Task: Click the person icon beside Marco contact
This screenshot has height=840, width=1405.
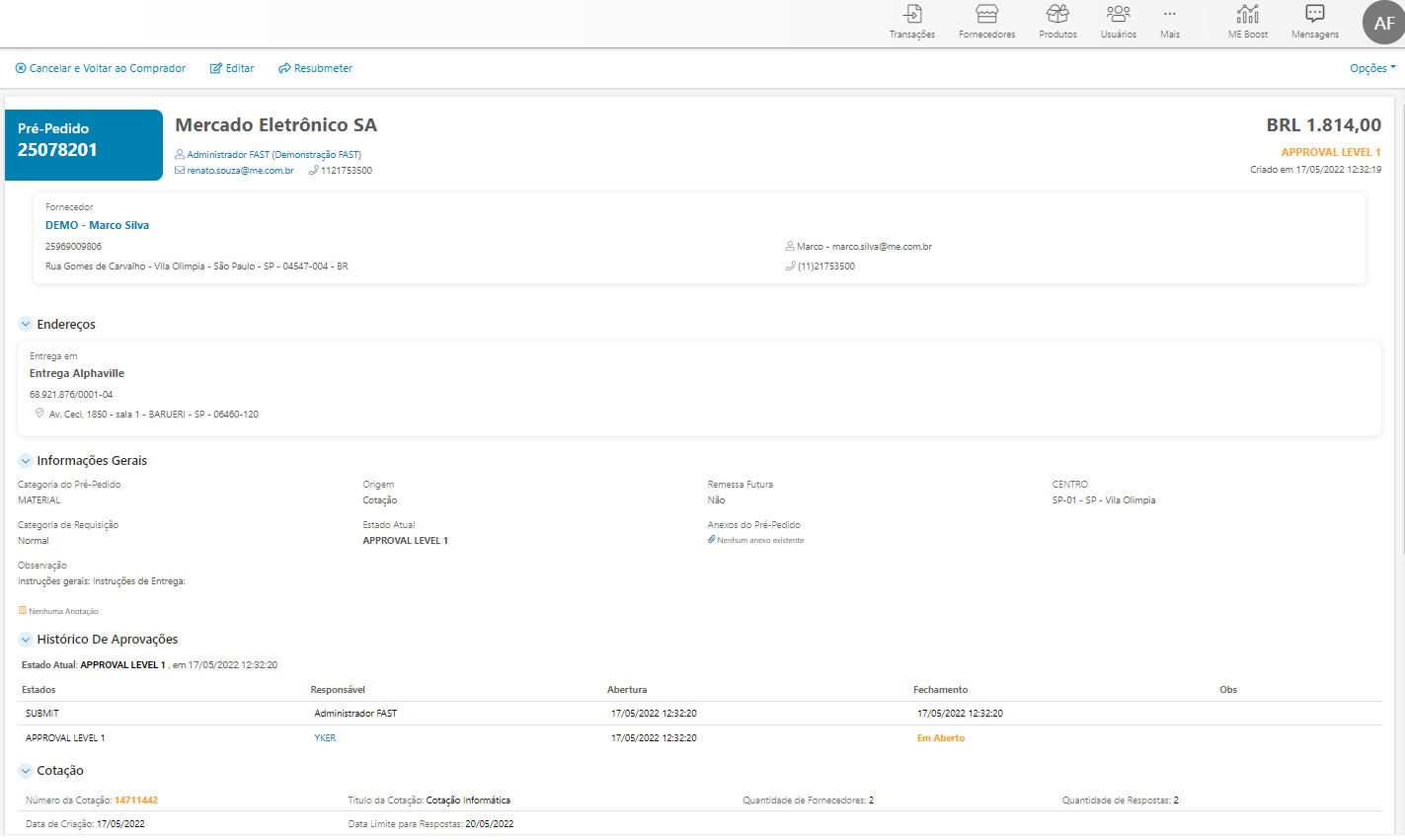Action: (790, 246)
